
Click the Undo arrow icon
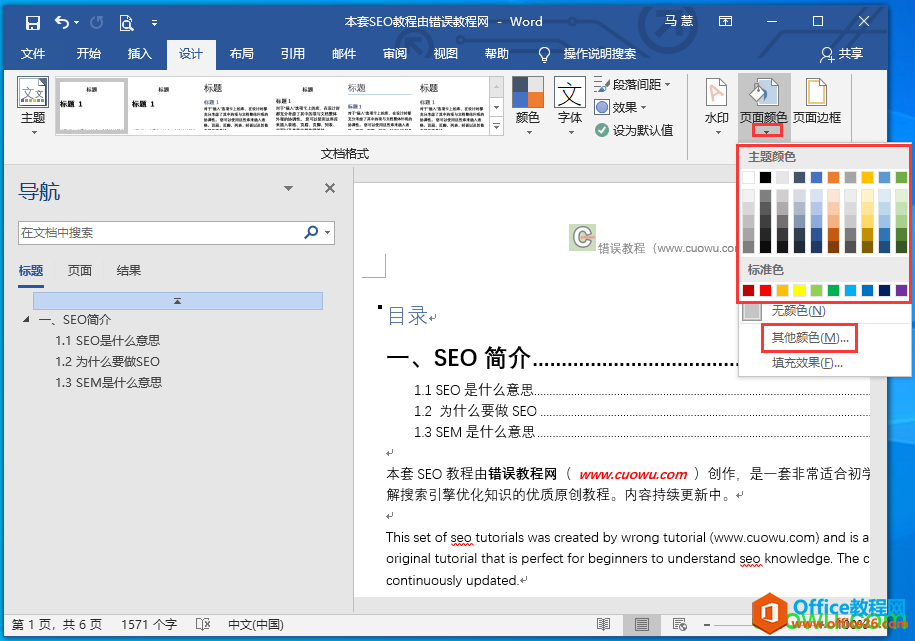pyautogui.click(x=62, y=22)
